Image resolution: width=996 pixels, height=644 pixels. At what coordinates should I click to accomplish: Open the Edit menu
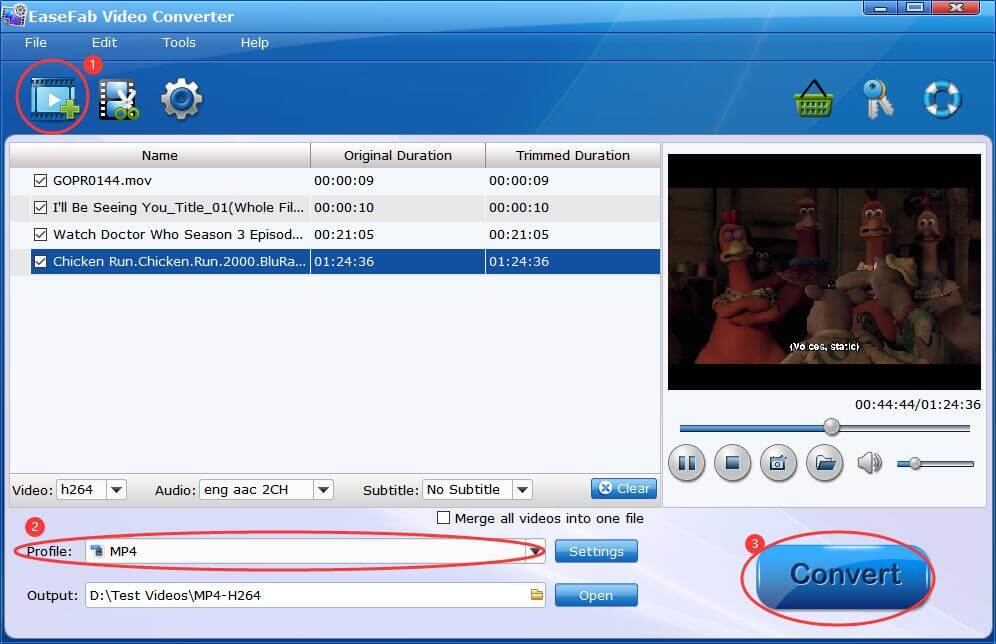pos(103,43)
